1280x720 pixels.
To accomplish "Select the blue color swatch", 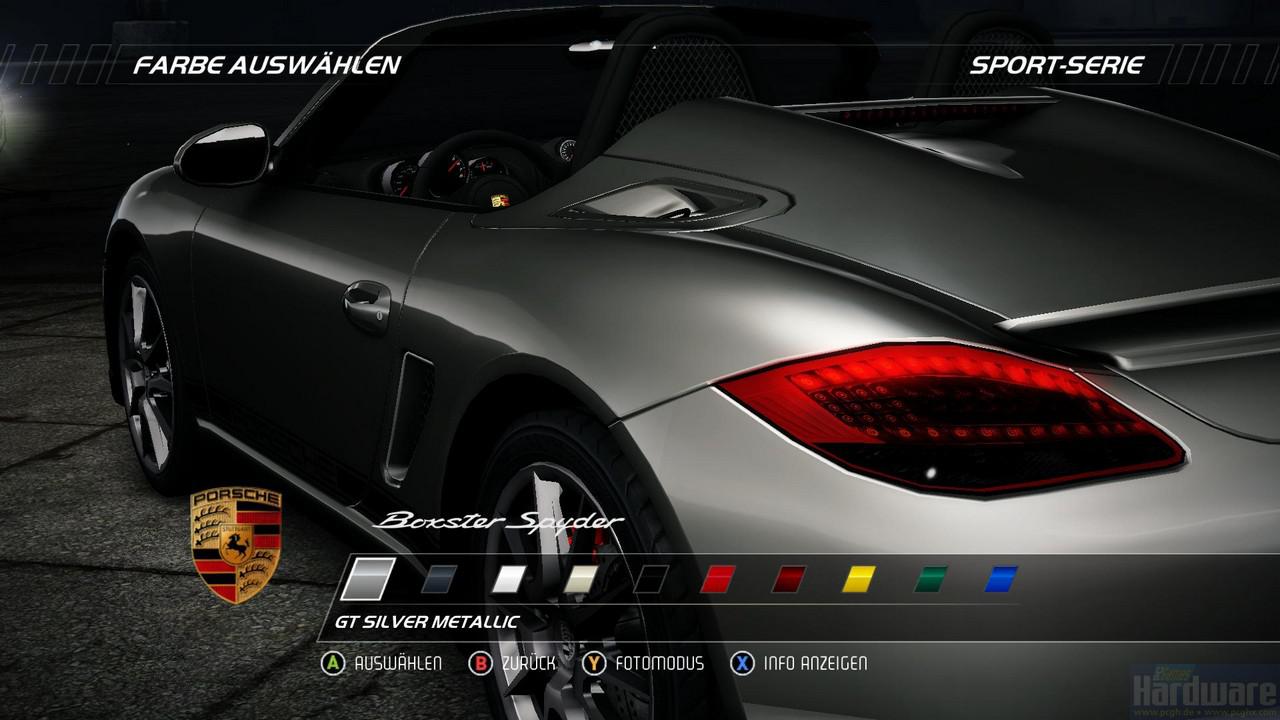I will 1001,579.
